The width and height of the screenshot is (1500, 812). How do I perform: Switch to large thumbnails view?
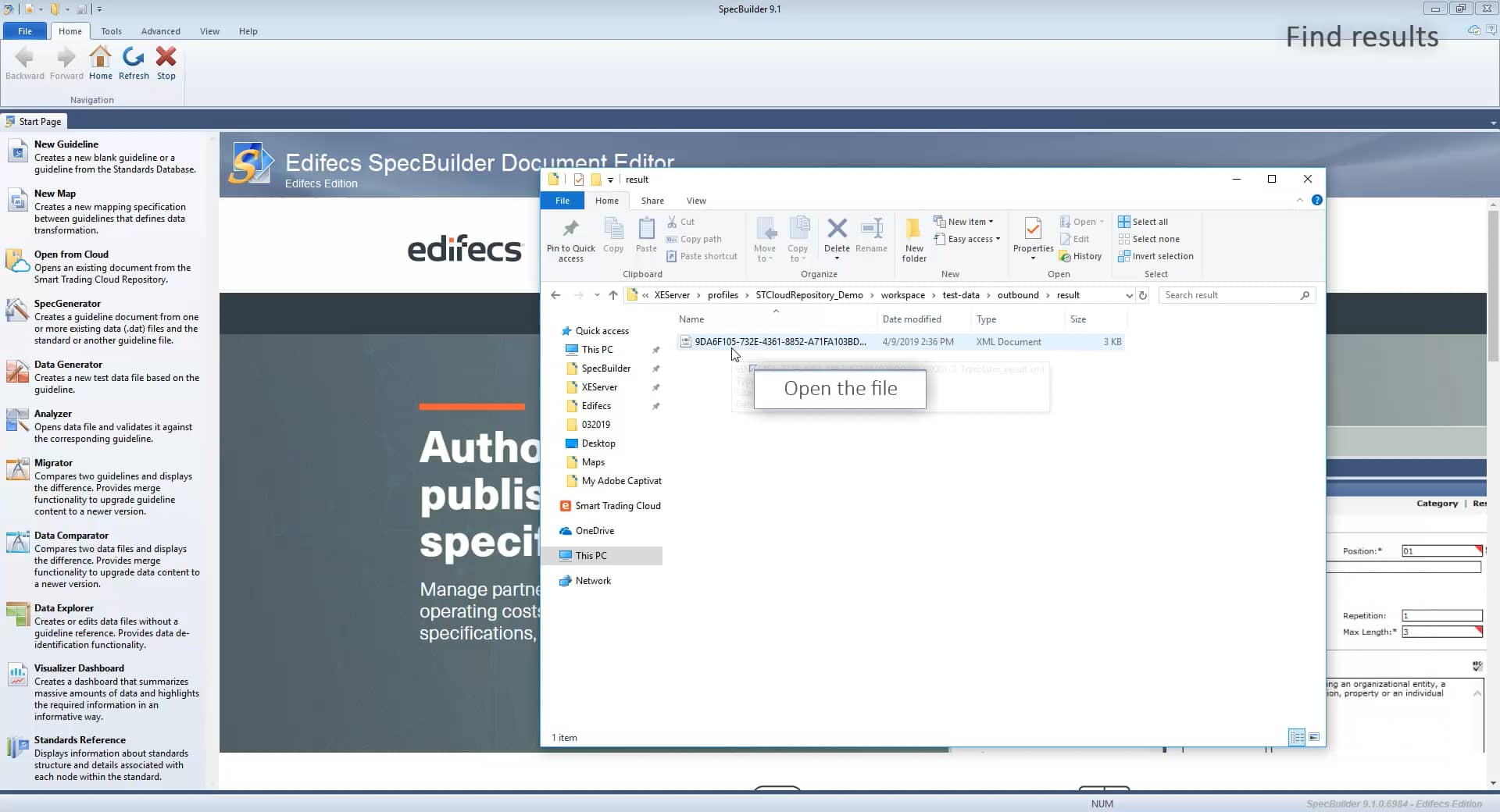pyautogui.click(x=1315, y=736)
